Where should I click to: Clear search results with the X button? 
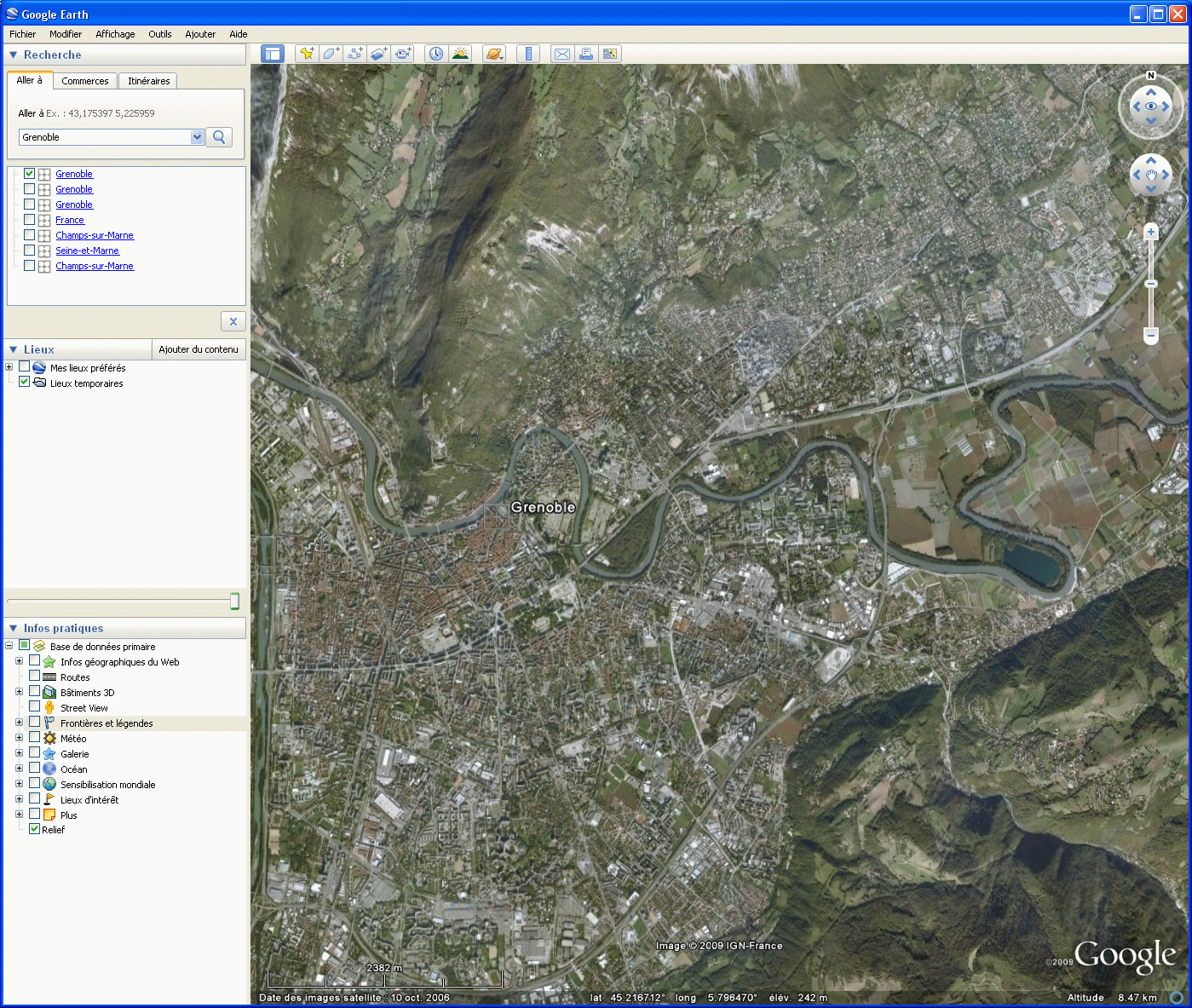click(x=233, y=321)
